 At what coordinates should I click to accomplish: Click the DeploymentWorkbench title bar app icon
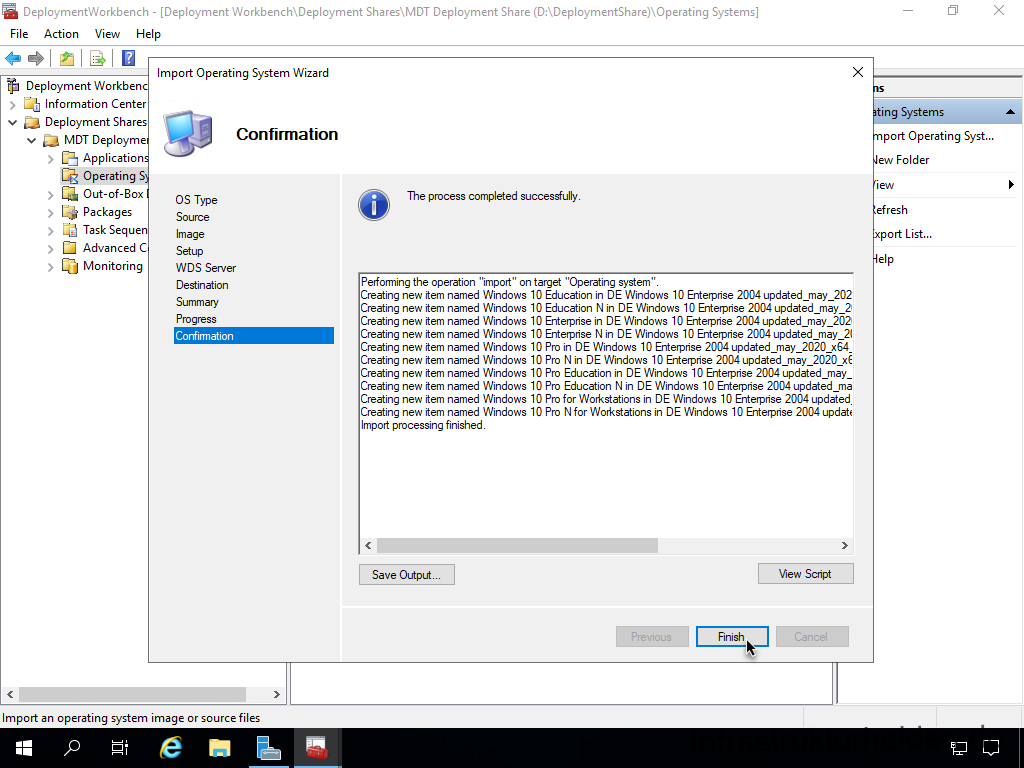click(10, 11)
